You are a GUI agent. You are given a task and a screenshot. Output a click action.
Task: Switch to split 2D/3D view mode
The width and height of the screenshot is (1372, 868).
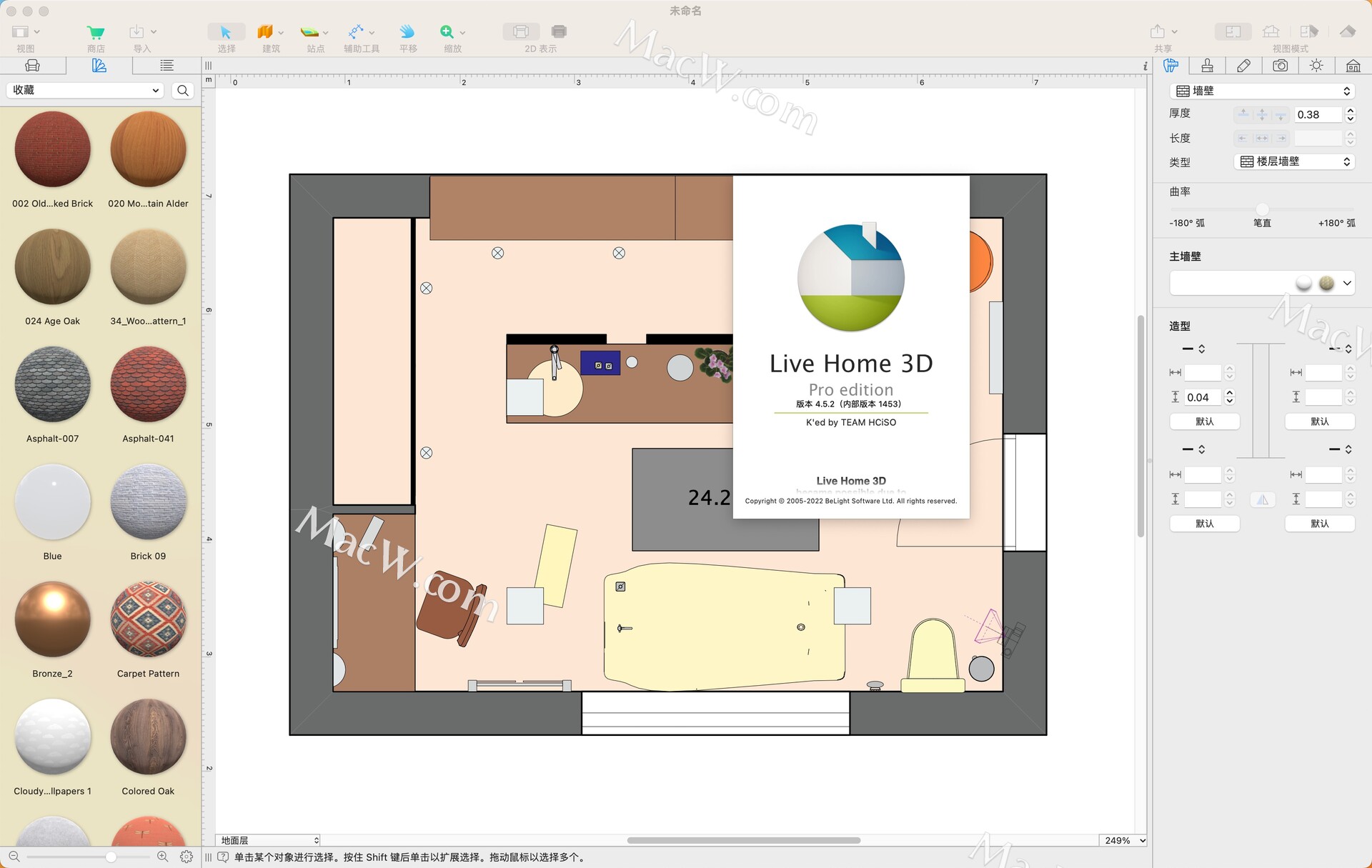pos(1309,31)
